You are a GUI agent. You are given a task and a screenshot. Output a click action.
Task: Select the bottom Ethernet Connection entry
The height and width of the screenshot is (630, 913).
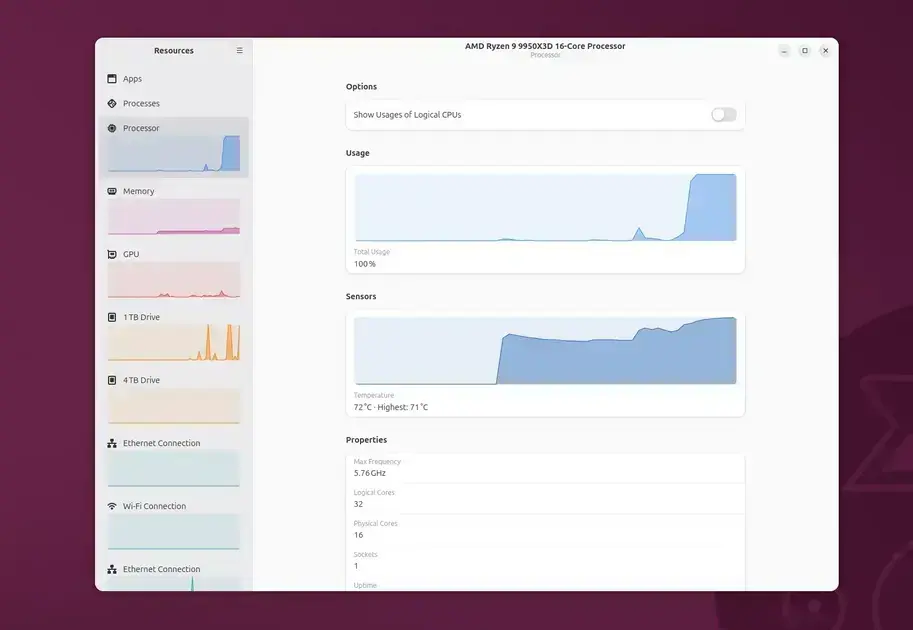tap(174, 577)
